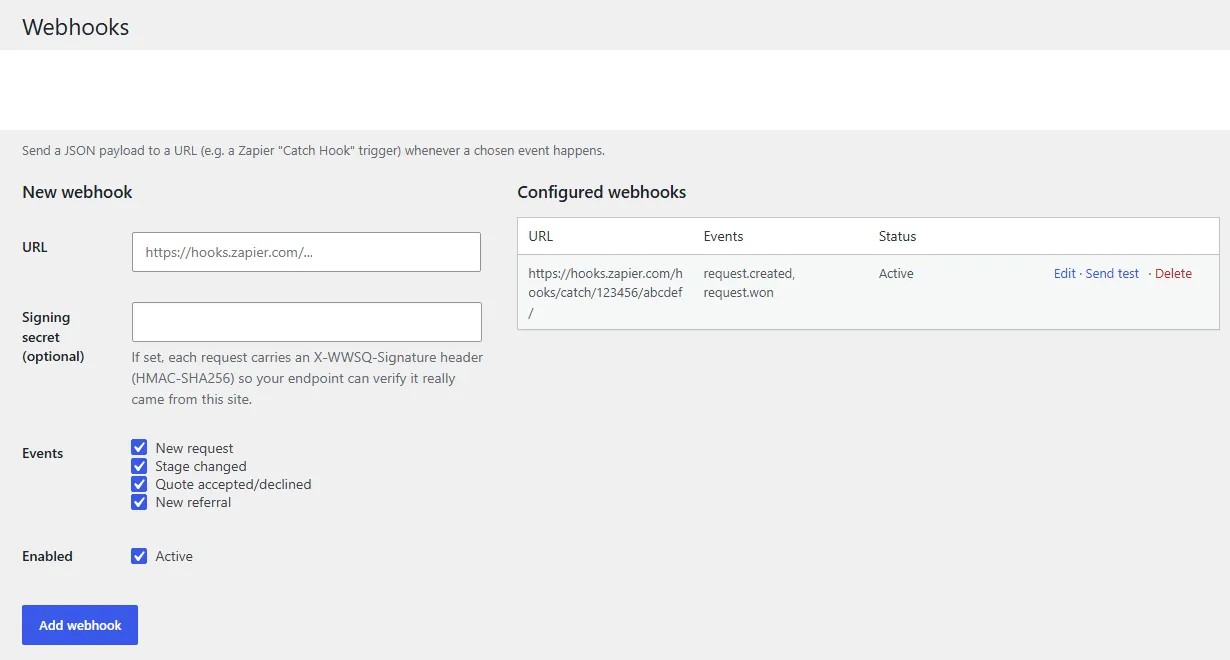This screenshot has width=1230, height=660.
Task: Click the URL column header in table
Action: (540, 237)
